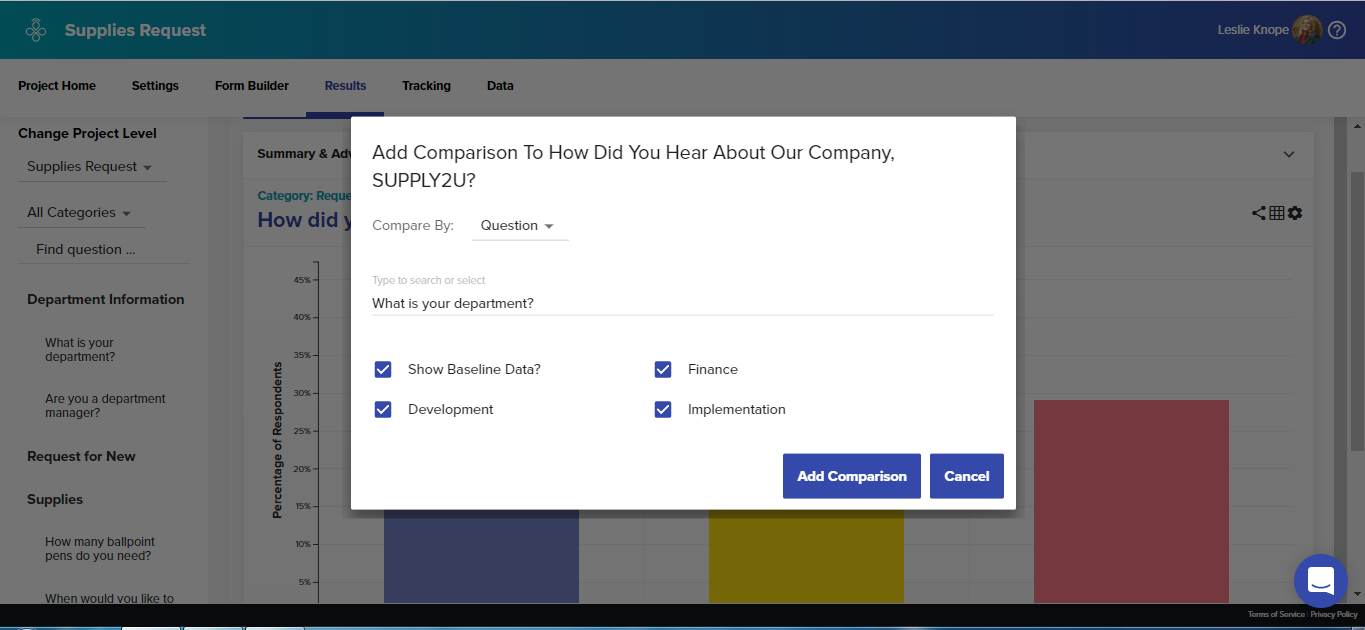This screenshot has height=630, width=1365.
Task: Uncheck the Implementation checkbox
Action: [x=663, y=410]
